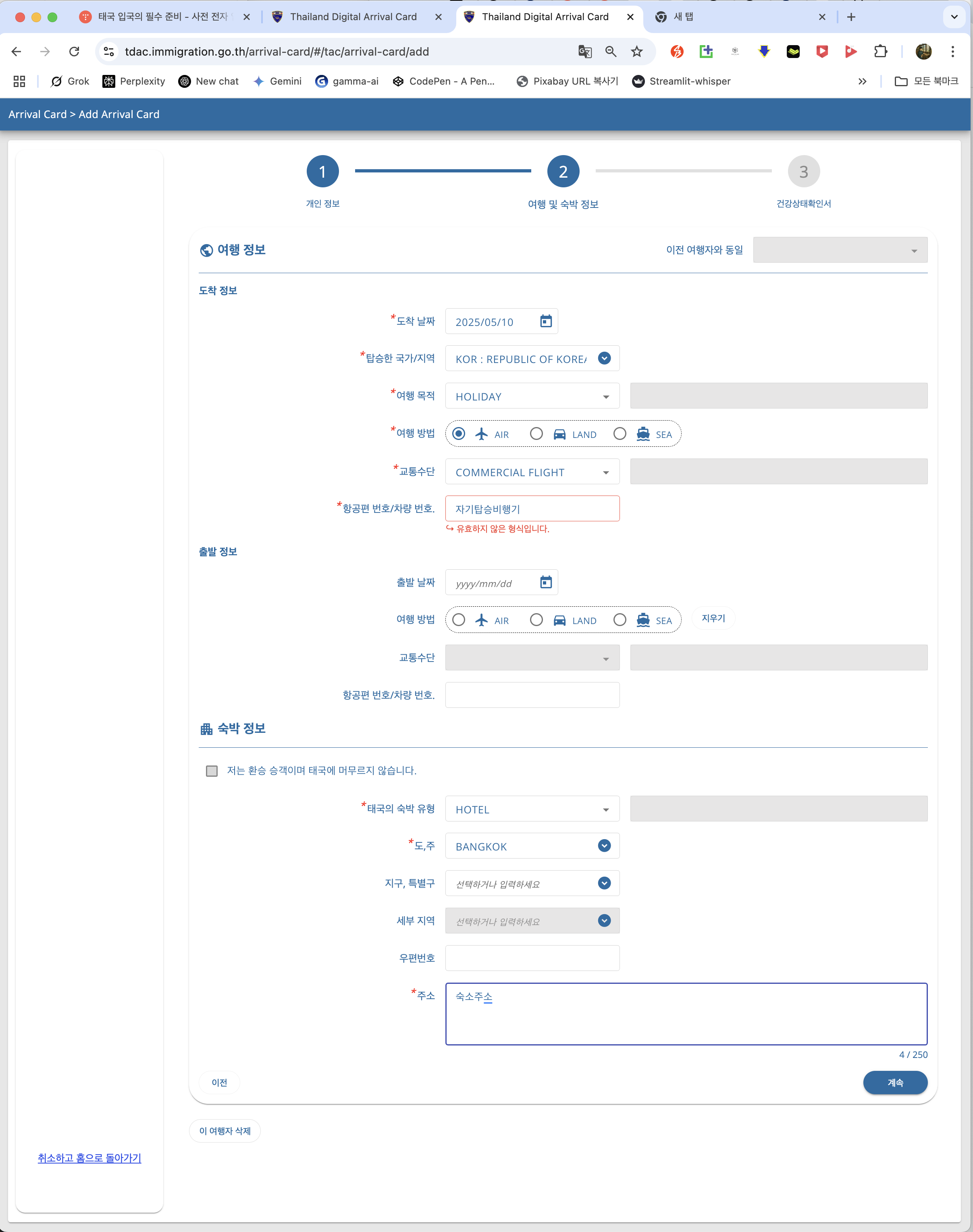This screenshot has height=1232, width=973.
Task: Open the arrival date calendar picker icon
Action: click(546, 321)
